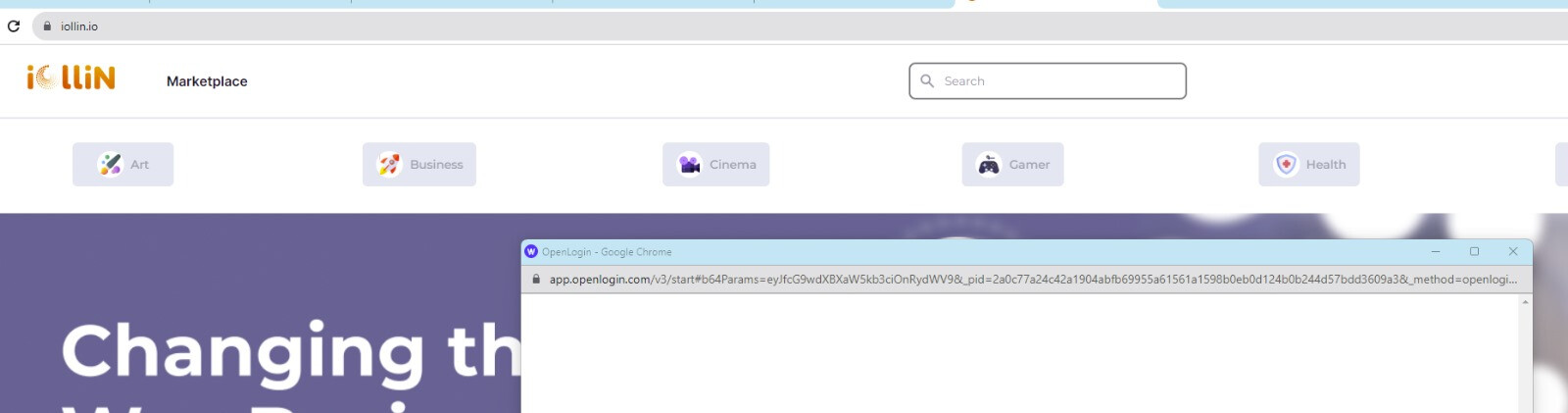The image size is (1568, 413).
Task: Close the OpenLogin popup window
Action: coord(1513,252)
